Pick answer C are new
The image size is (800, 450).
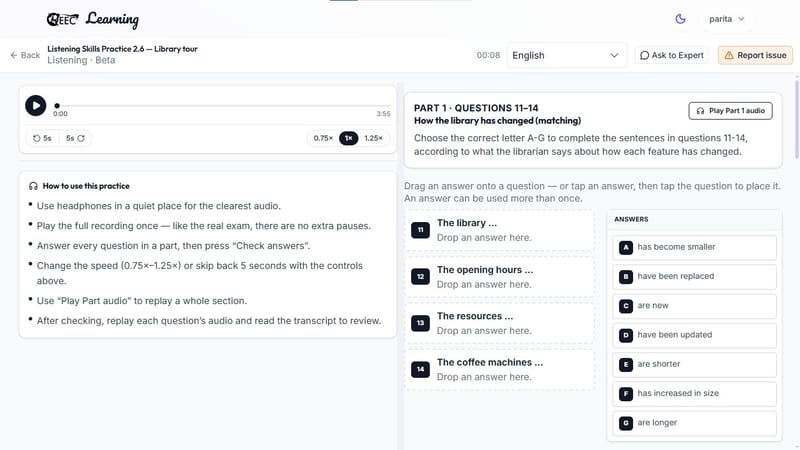pyautogui.click(x=694, y=306)
